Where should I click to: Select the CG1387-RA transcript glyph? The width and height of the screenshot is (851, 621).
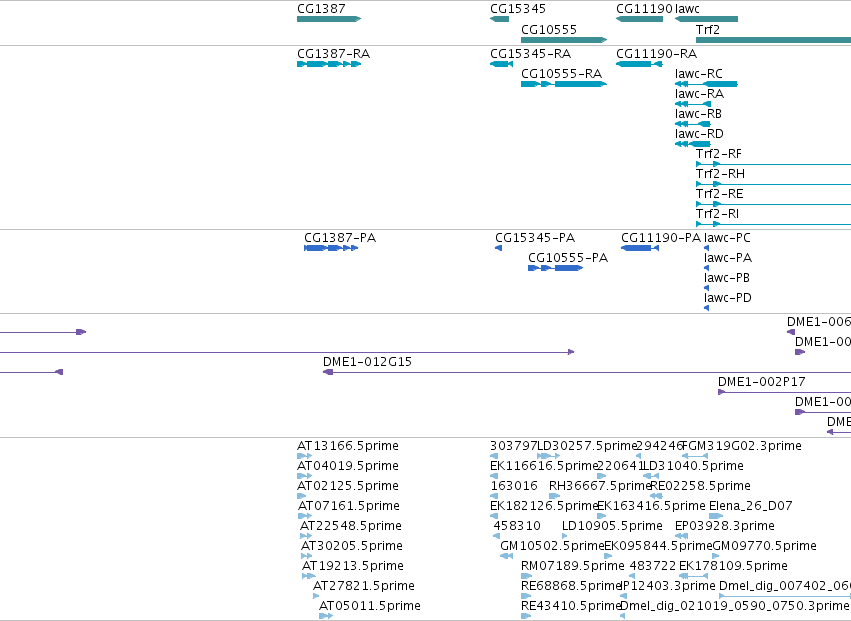[x=329, y=64]
